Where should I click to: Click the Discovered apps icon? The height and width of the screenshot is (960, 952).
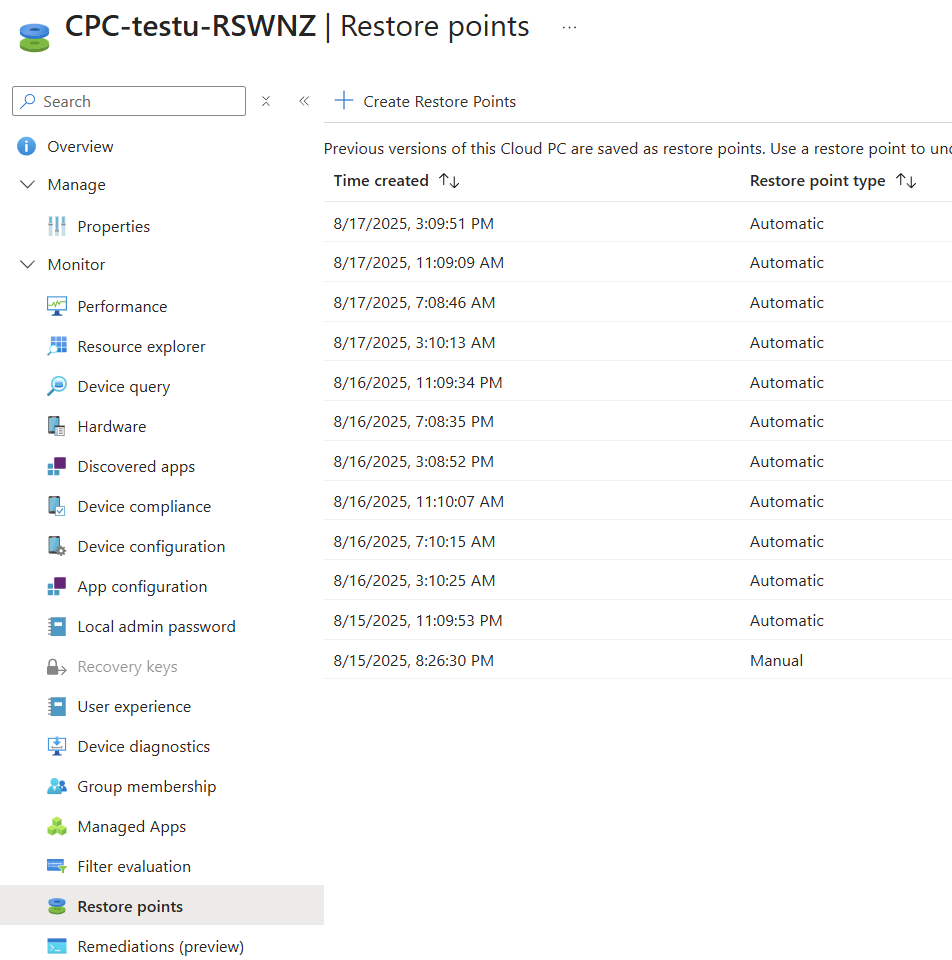57,466
